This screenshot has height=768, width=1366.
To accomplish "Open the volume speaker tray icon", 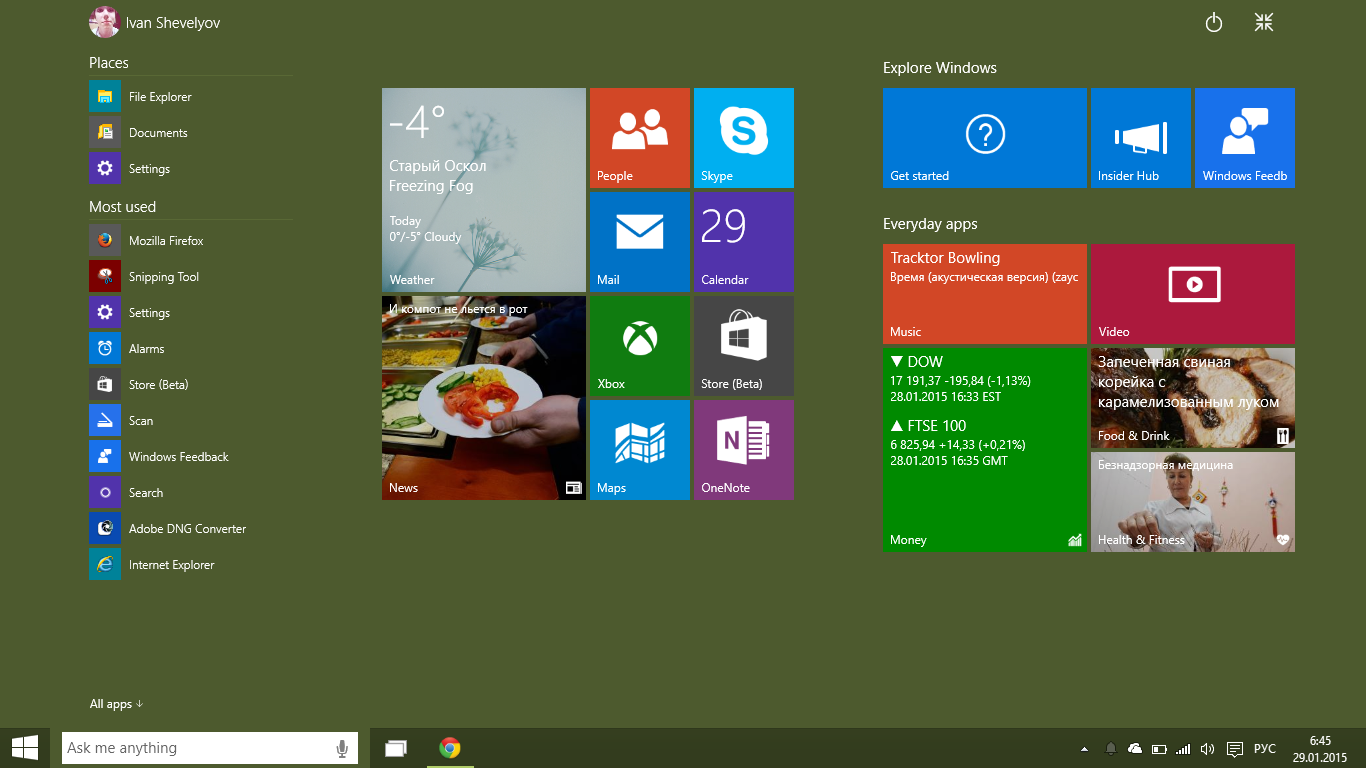I will (1207, 748).
